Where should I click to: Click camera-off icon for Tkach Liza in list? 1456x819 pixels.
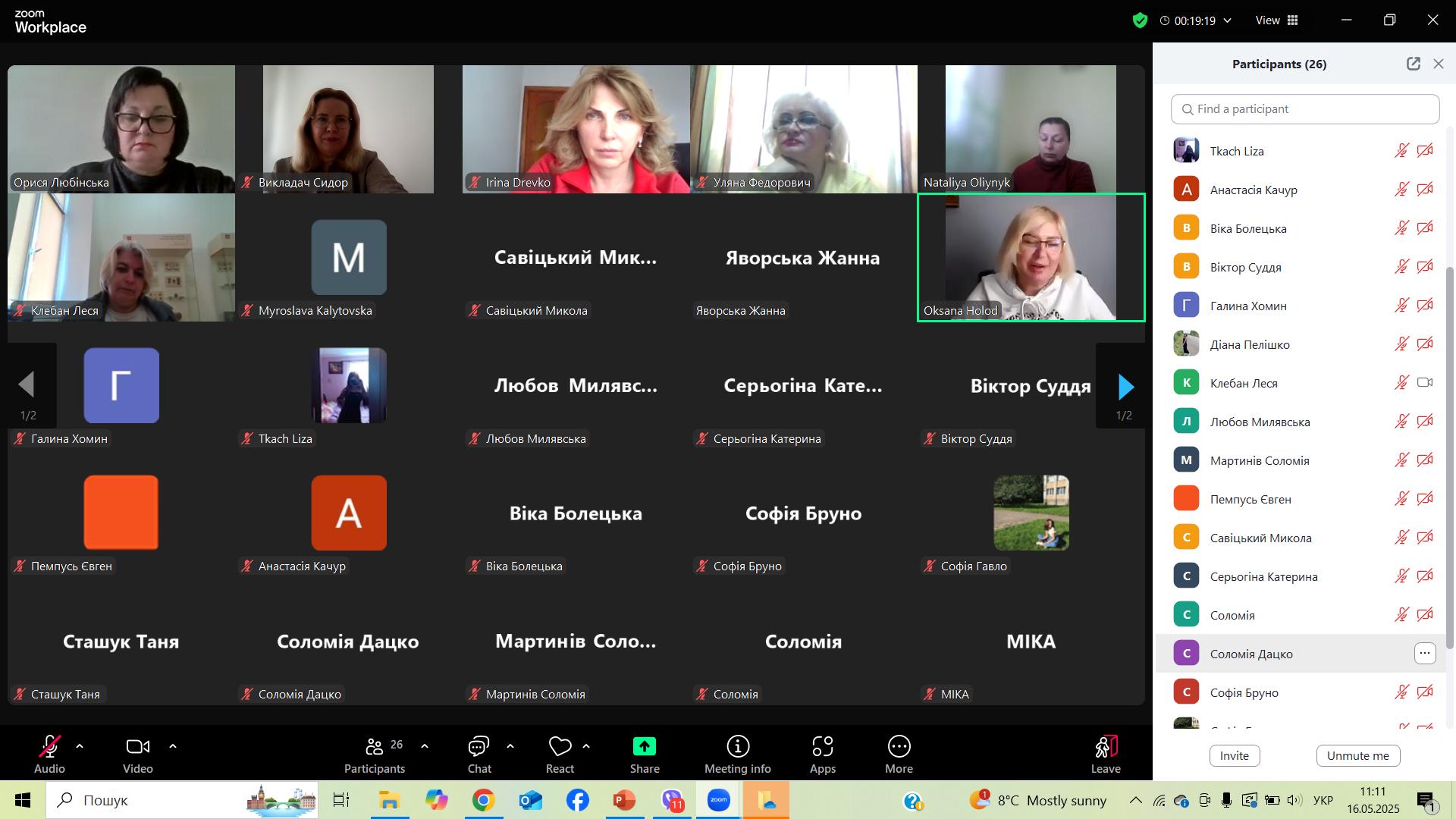click(1425, 151)
